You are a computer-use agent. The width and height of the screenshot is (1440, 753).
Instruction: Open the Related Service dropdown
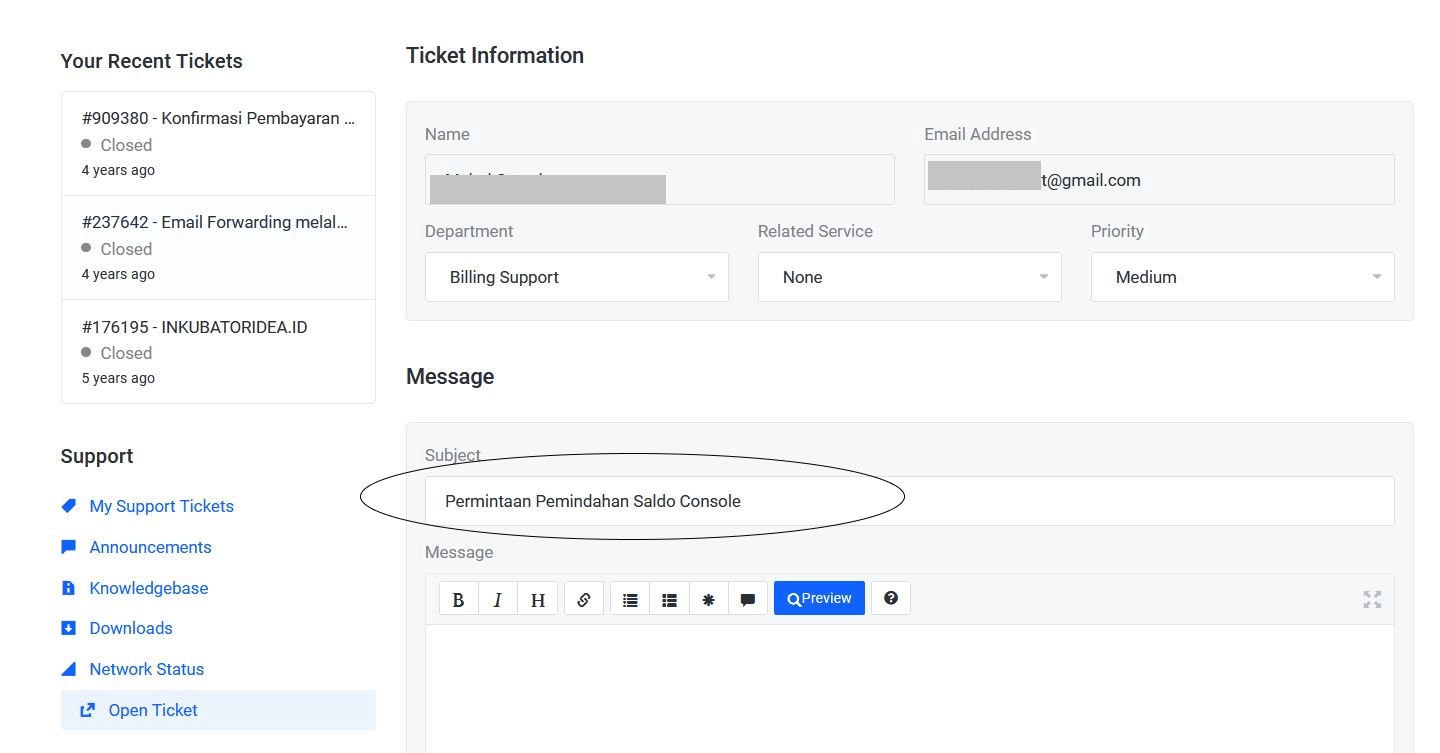909,276
